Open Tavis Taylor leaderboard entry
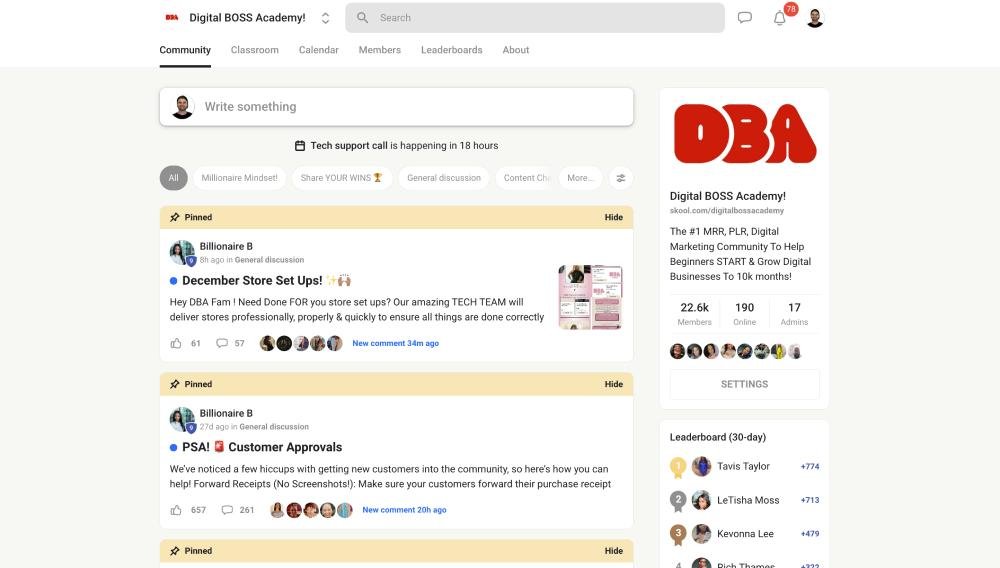Viewport: 1000px width, 568px height. (x=744, y=467)
